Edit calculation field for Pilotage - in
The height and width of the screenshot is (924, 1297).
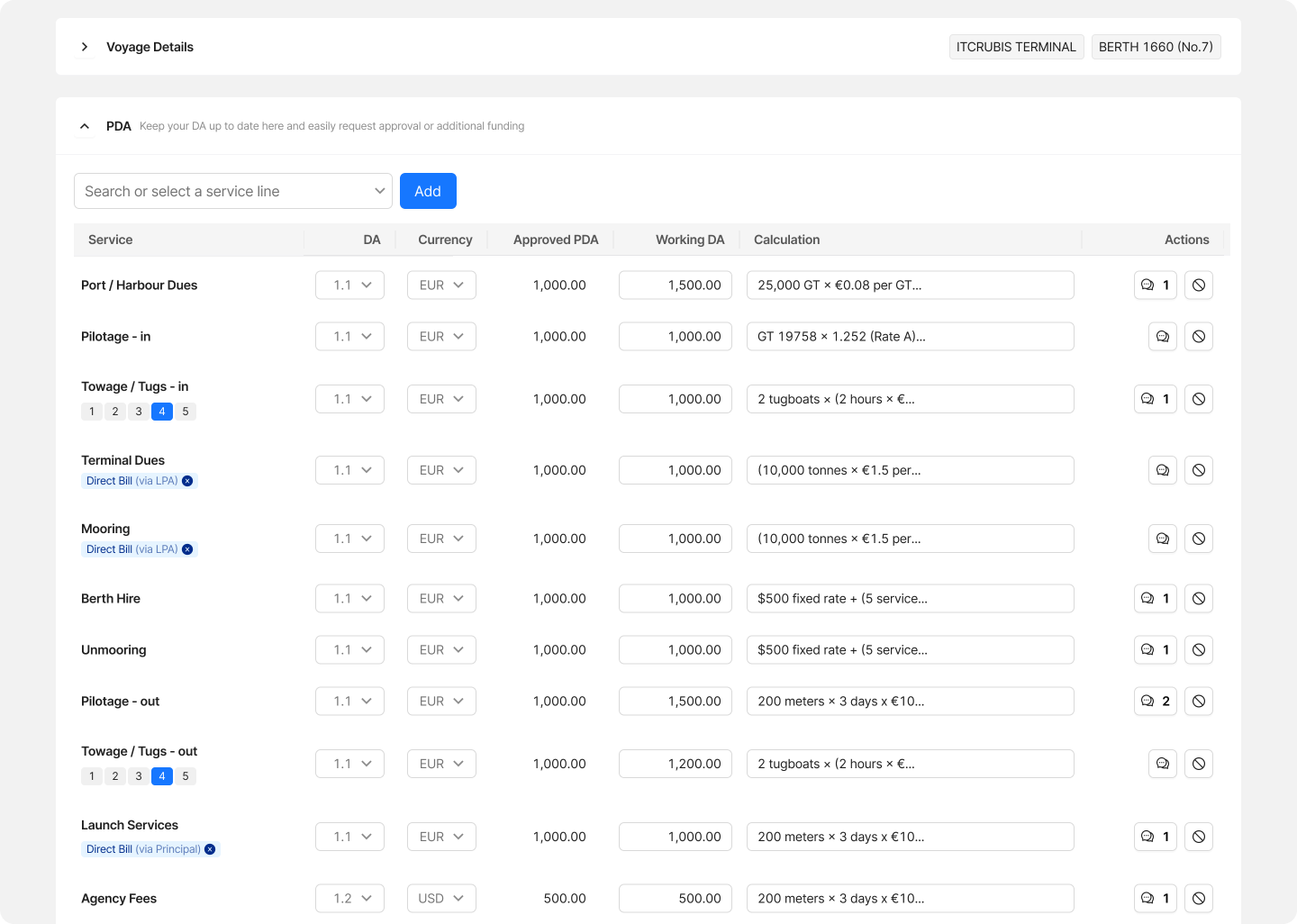[x=911, y=337]
